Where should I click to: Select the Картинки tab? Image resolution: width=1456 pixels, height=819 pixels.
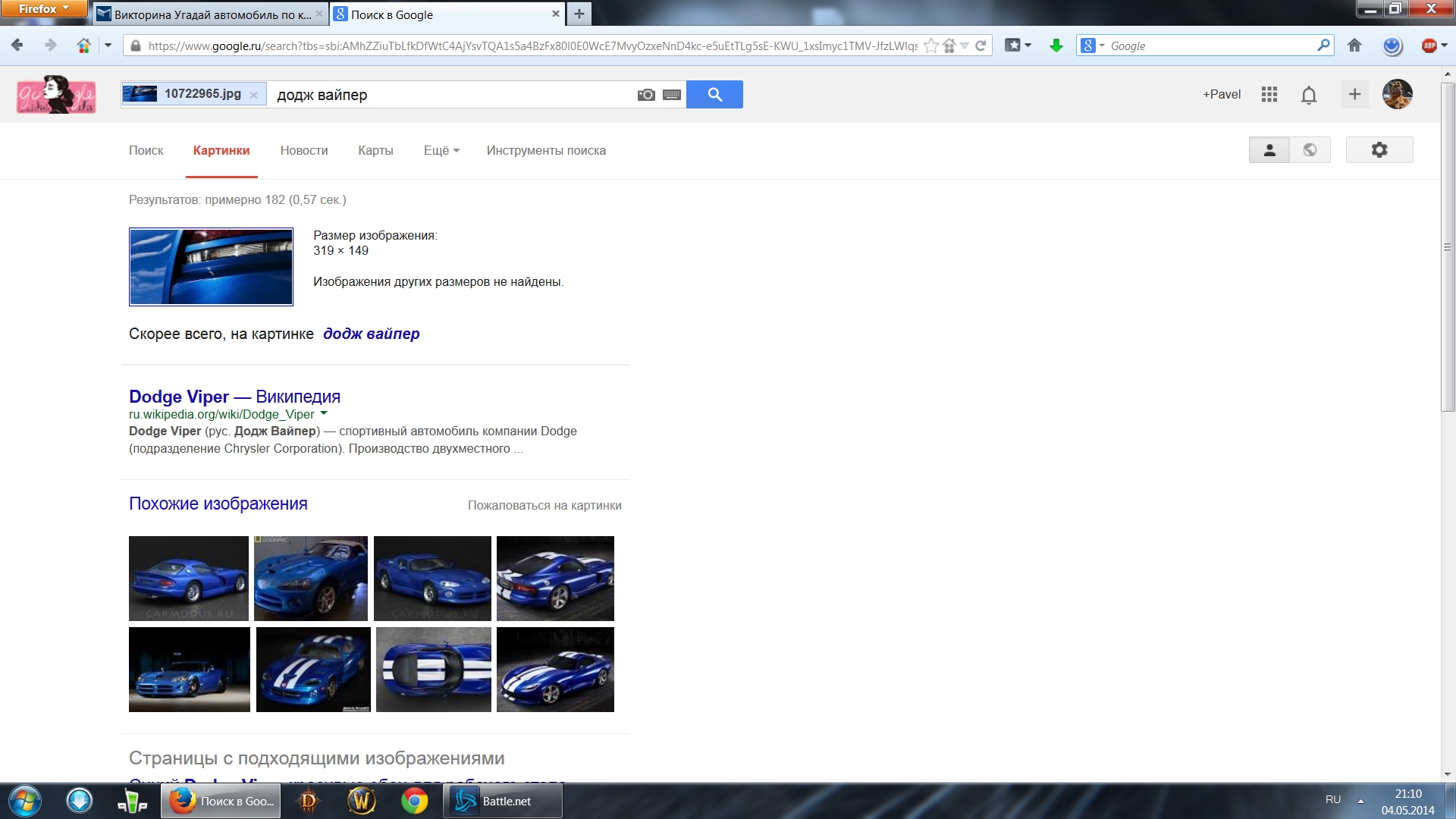[221, 150]
